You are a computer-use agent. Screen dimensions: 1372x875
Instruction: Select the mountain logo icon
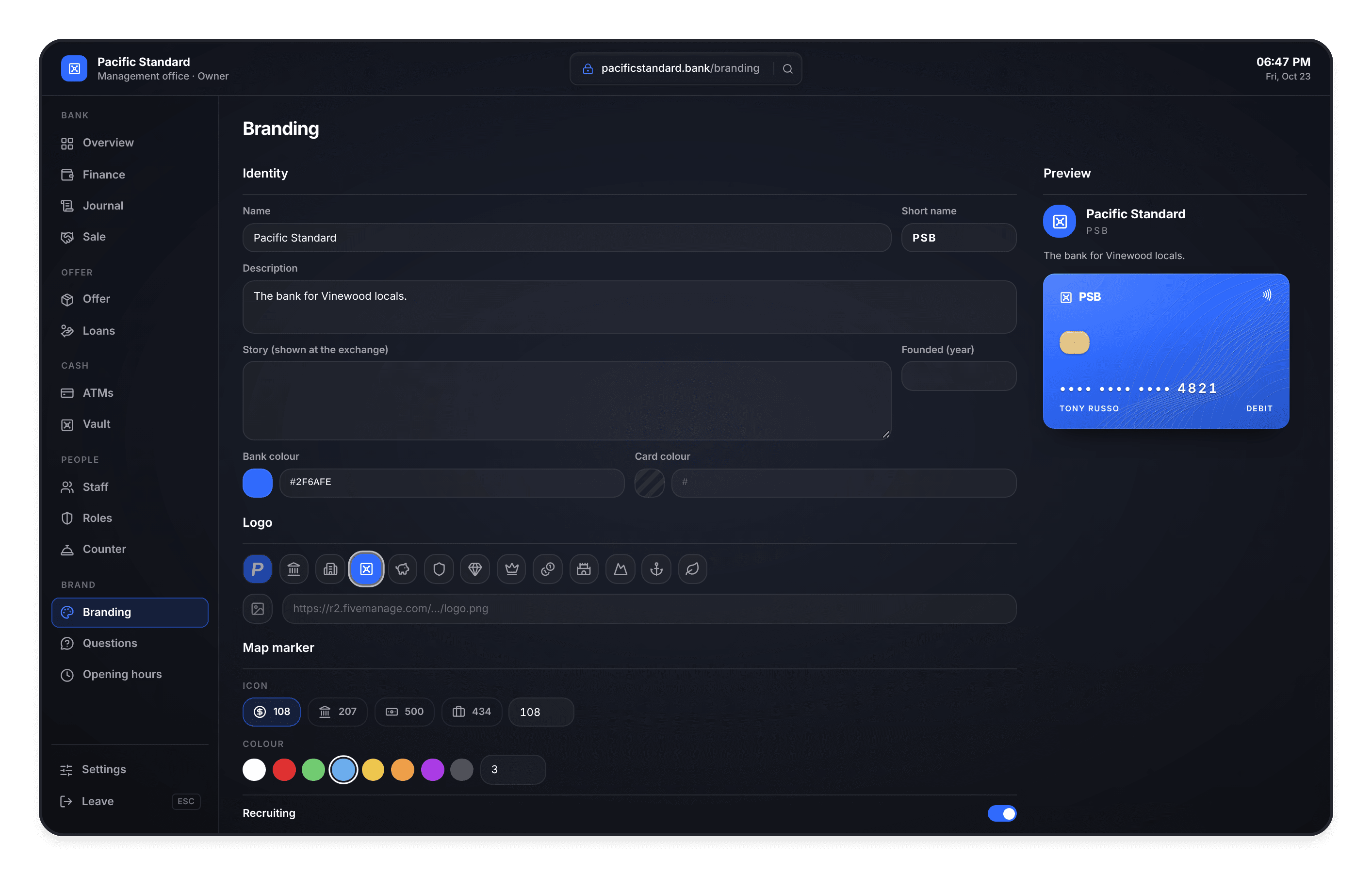click(620, 568)
